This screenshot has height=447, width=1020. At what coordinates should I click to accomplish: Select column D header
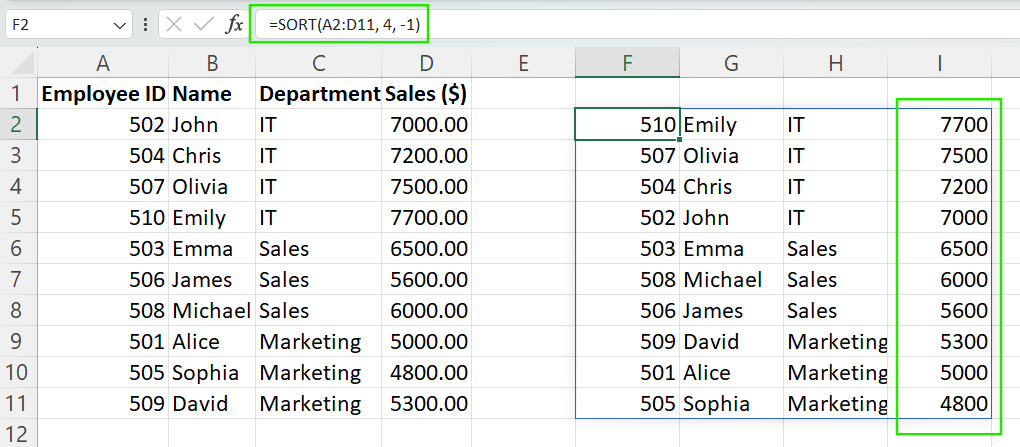pos(427,63)
